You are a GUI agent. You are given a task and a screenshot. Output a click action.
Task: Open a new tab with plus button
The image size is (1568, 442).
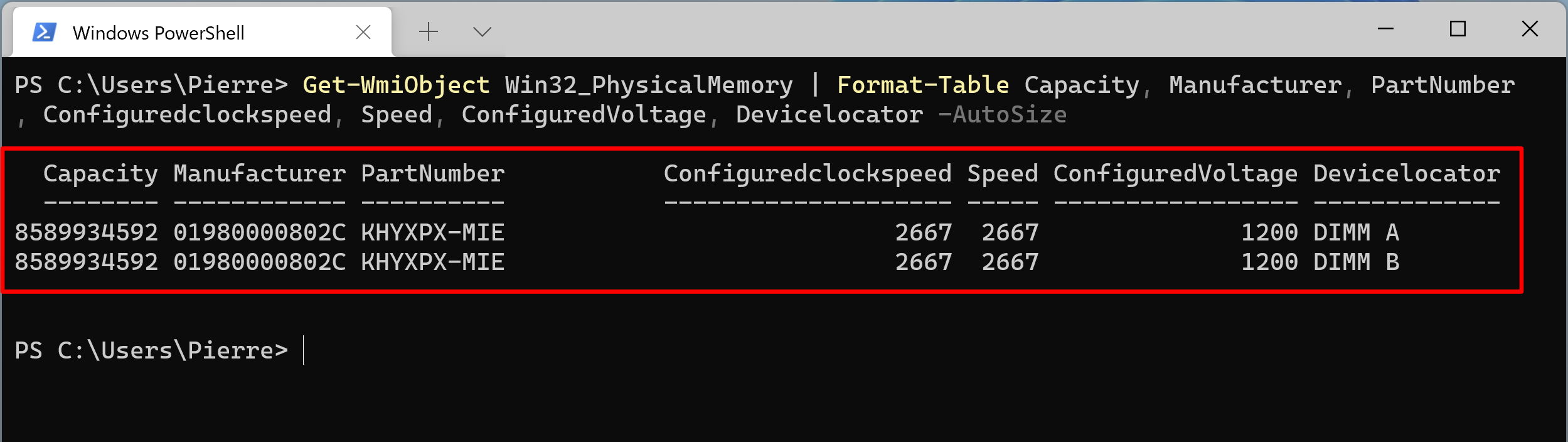[x=429, y=31]
